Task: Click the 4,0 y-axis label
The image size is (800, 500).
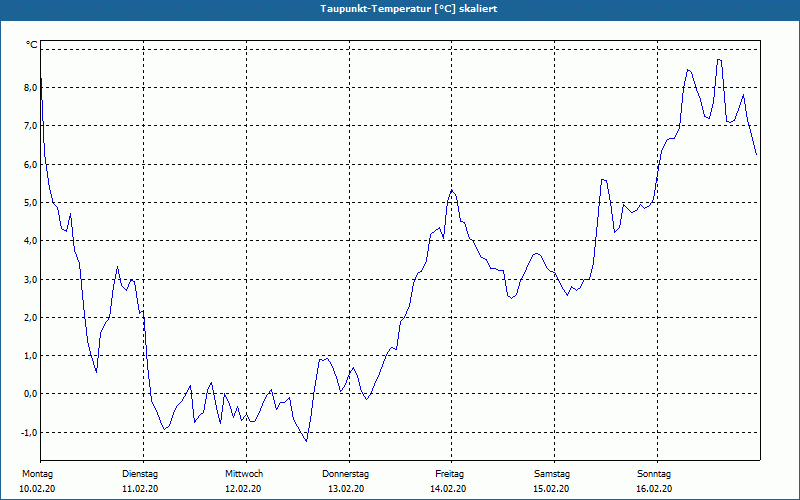Action: pos(31,241)
